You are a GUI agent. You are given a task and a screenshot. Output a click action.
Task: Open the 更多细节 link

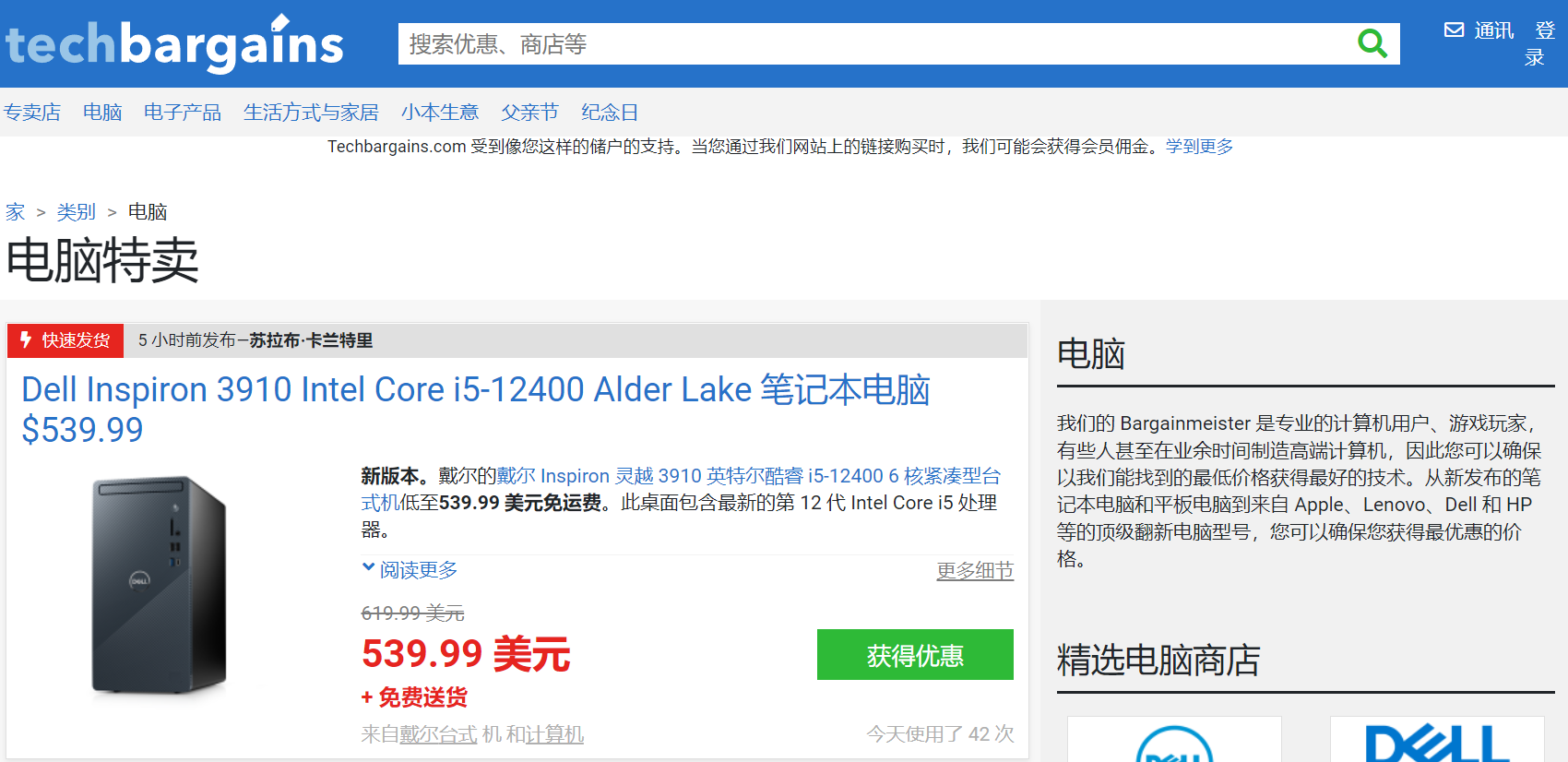(x=975, y=571)
